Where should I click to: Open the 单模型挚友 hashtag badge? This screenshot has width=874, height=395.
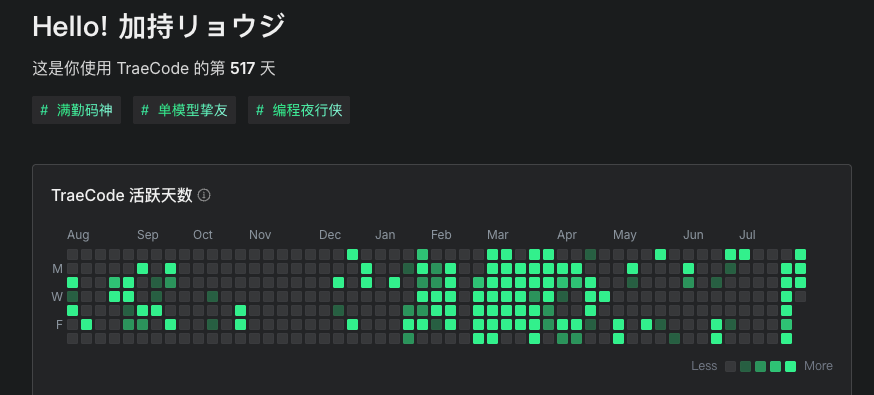point(184,110)
